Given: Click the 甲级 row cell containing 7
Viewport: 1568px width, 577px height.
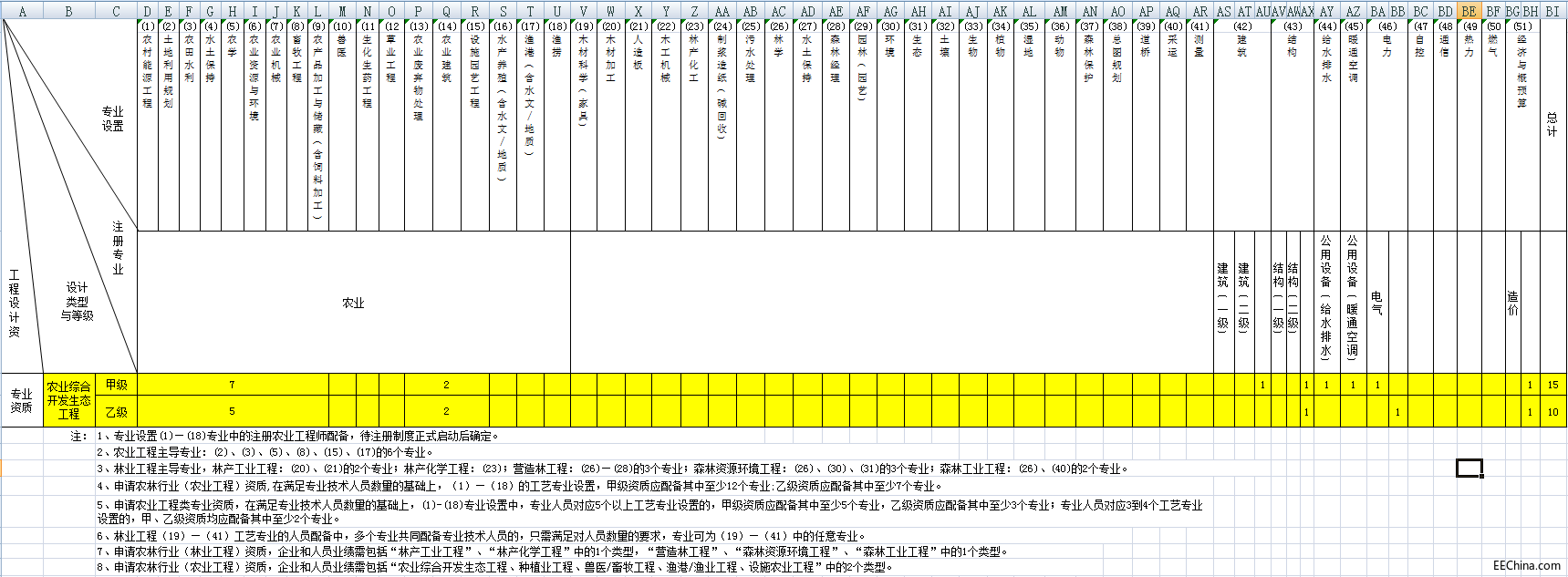Looking at the screenshot, I should pyautogui.click(x=233, y=385).
